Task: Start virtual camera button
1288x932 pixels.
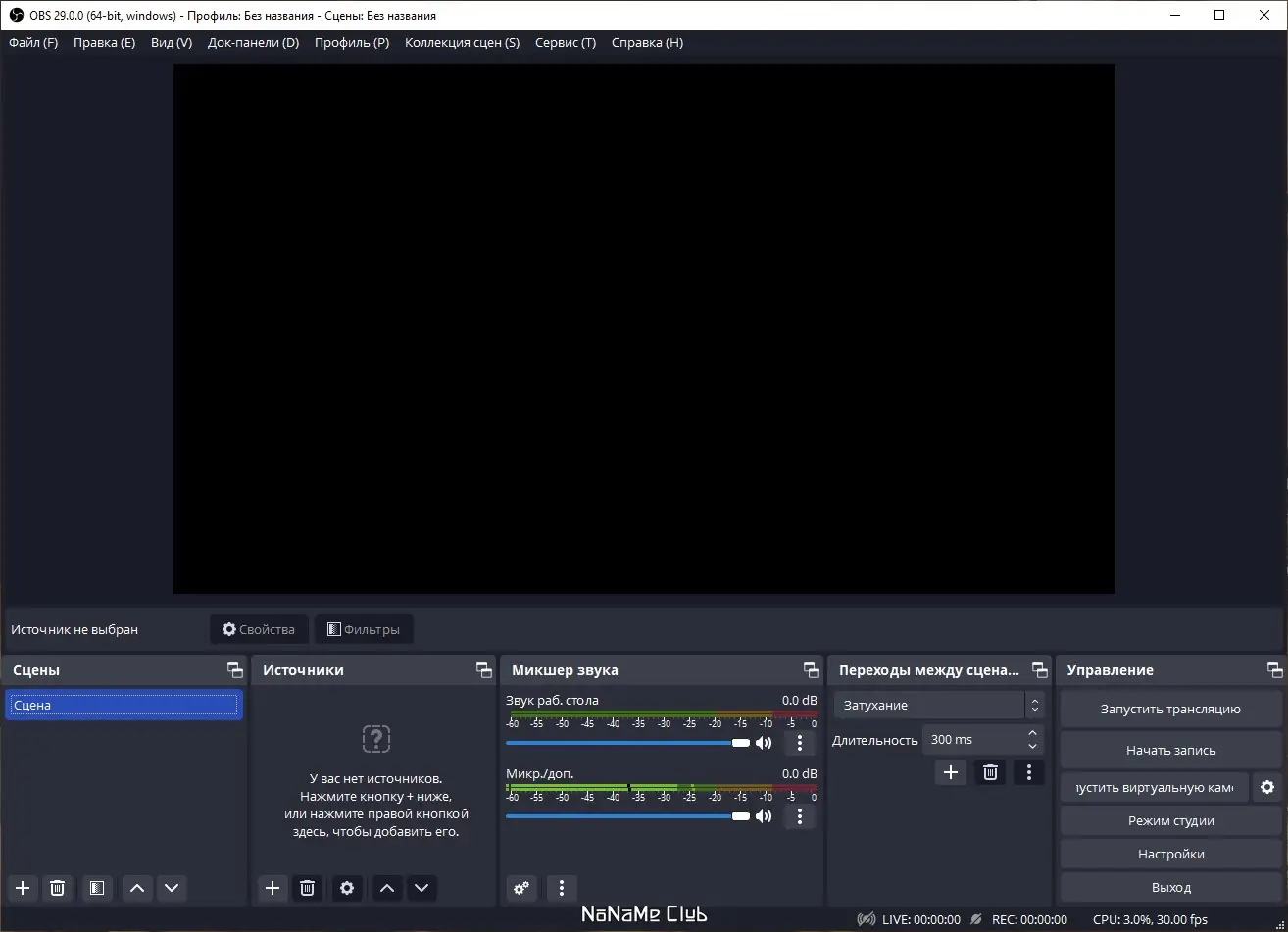Action: tap(1155, 788)
